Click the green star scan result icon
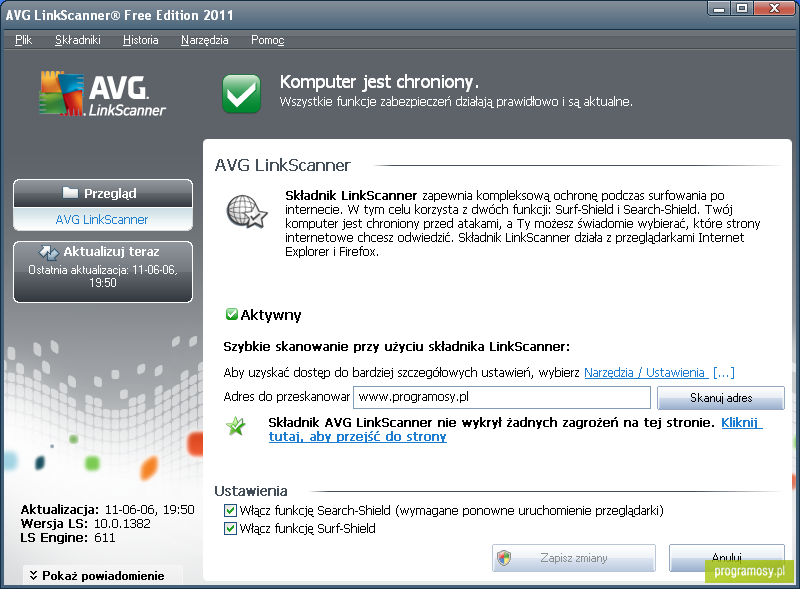Image resolution: width=800 pixels, height=589 pixels. pos(236,426)
